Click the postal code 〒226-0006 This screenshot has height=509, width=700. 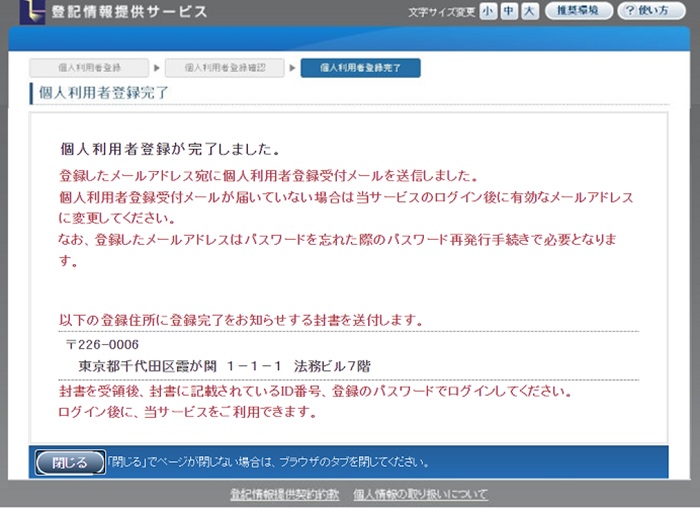[102, 345]
